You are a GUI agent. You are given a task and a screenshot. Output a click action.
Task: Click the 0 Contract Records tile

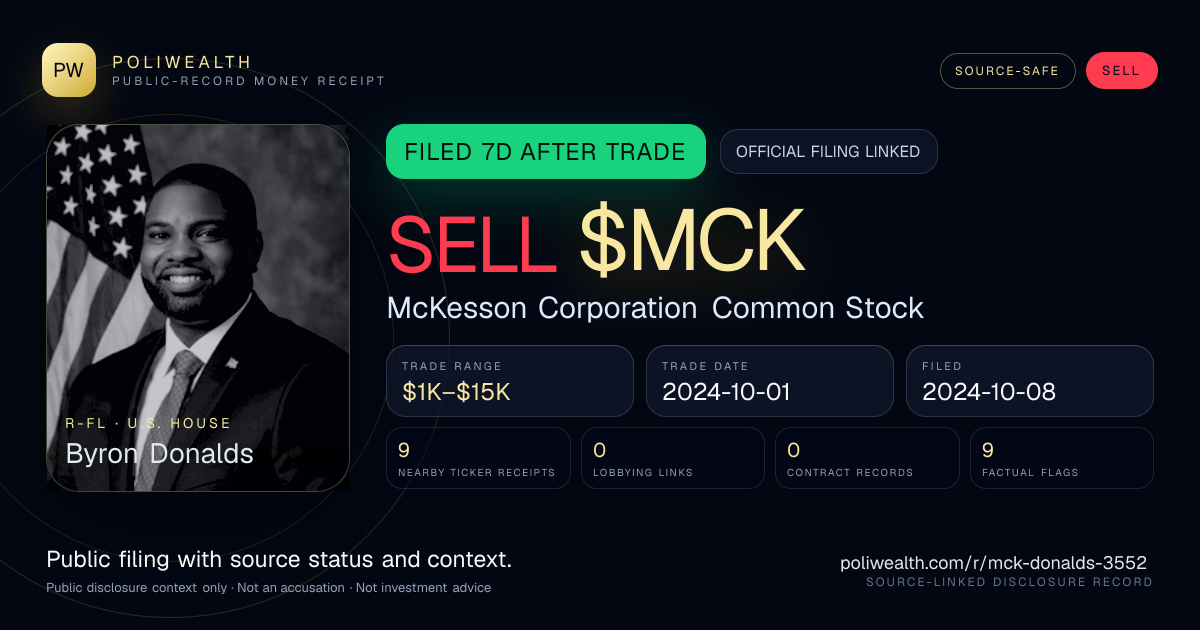tap(867, 458)
